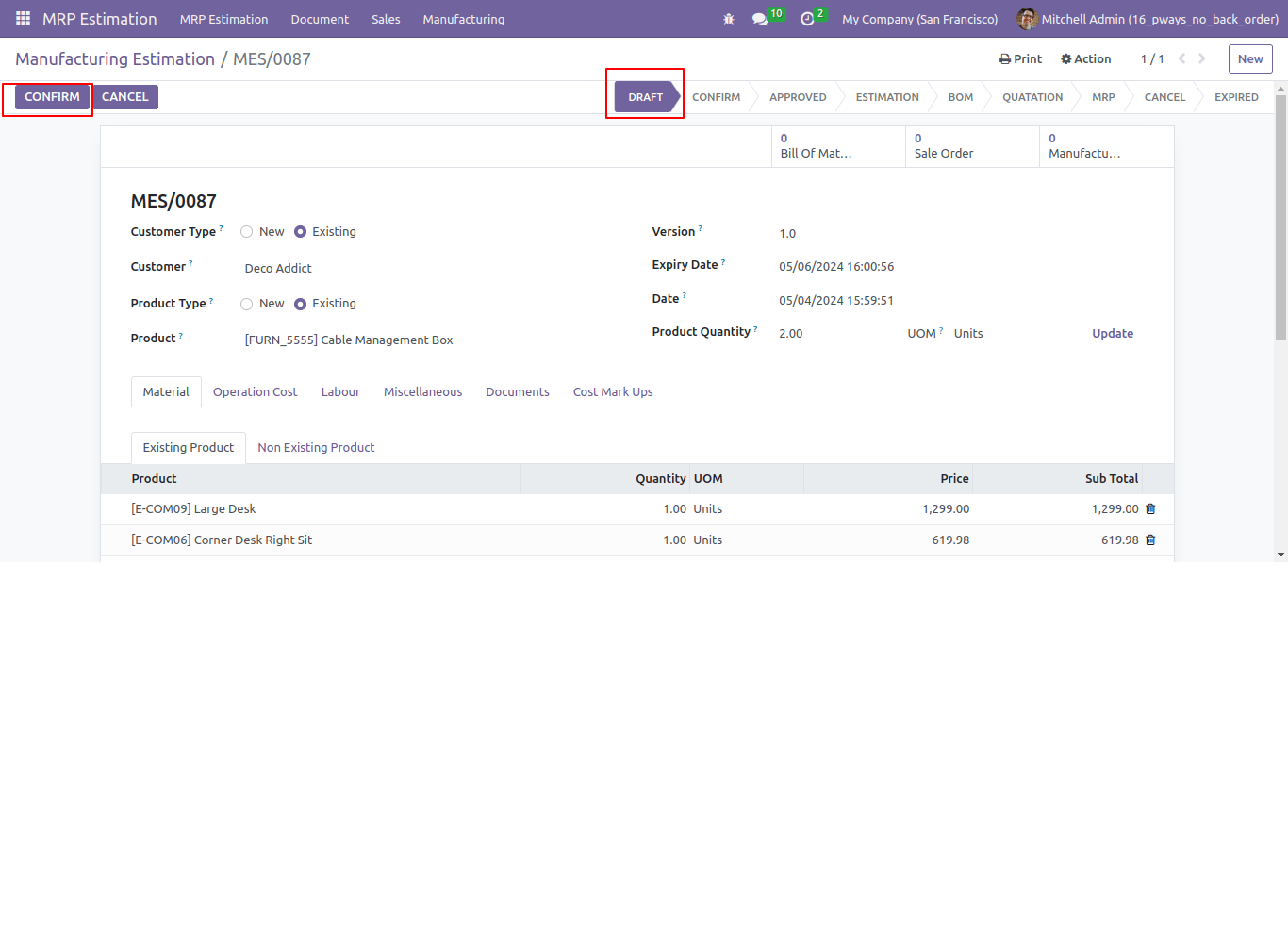Select Existing customer type radio
The height and width of the screenshot is (930, 1288).
[300, 232]
